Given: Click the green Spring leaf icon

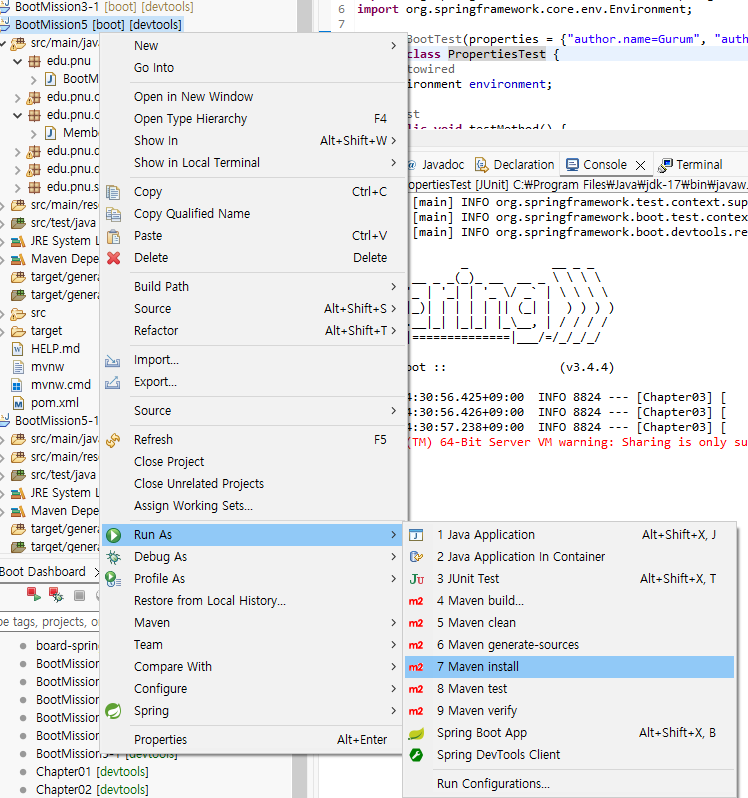Looking at the screenshot, I should 113,711.
